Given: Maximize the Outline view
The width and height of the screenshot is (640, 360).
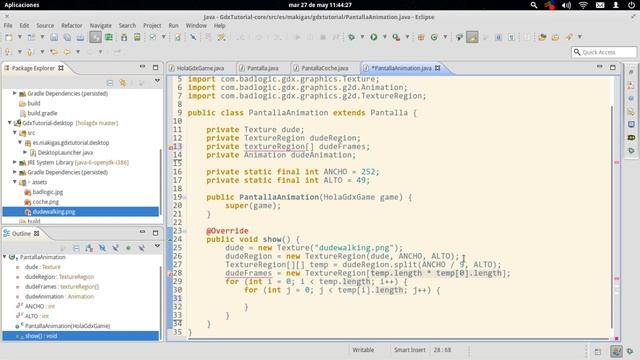Looking at the screenshot, I should click(156, 233).
